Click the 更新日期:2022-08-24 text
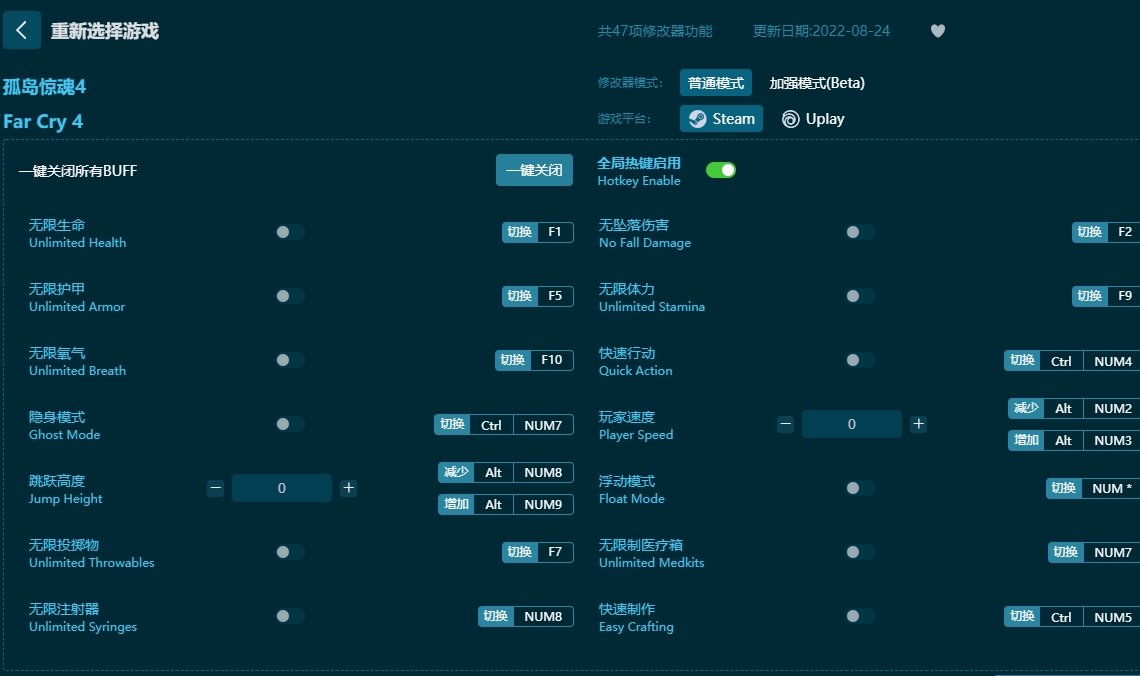 tap(821, 31)
